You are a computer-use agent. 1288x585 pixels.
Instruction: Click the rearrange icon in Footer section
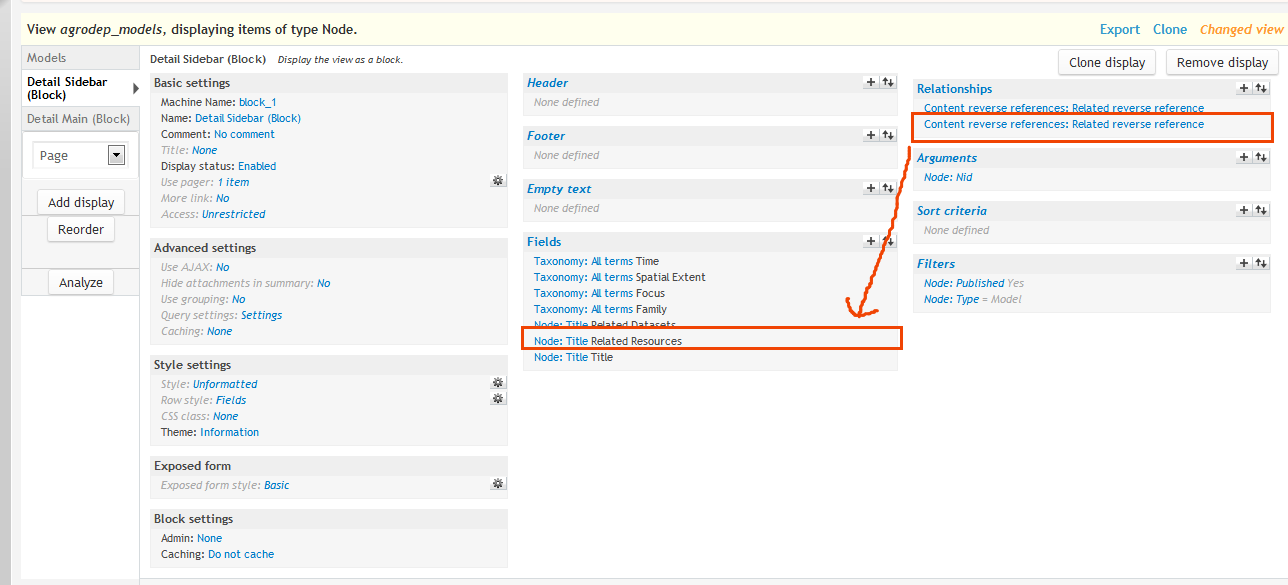[x=887, y=136]
